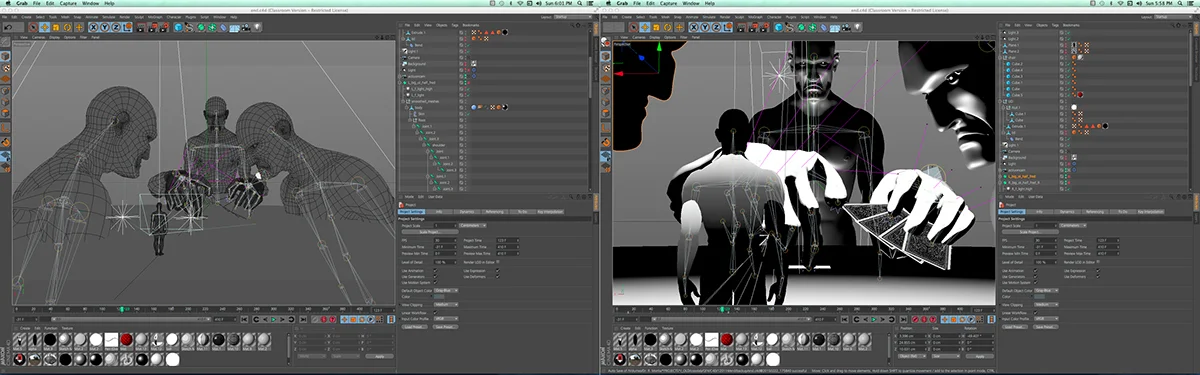Image resolution: width=1200 pixels, height=375 pixels.
Task: Select the red material thumbnail in the wireframe window
Action: pyautogui.click(x=127, y=340)
